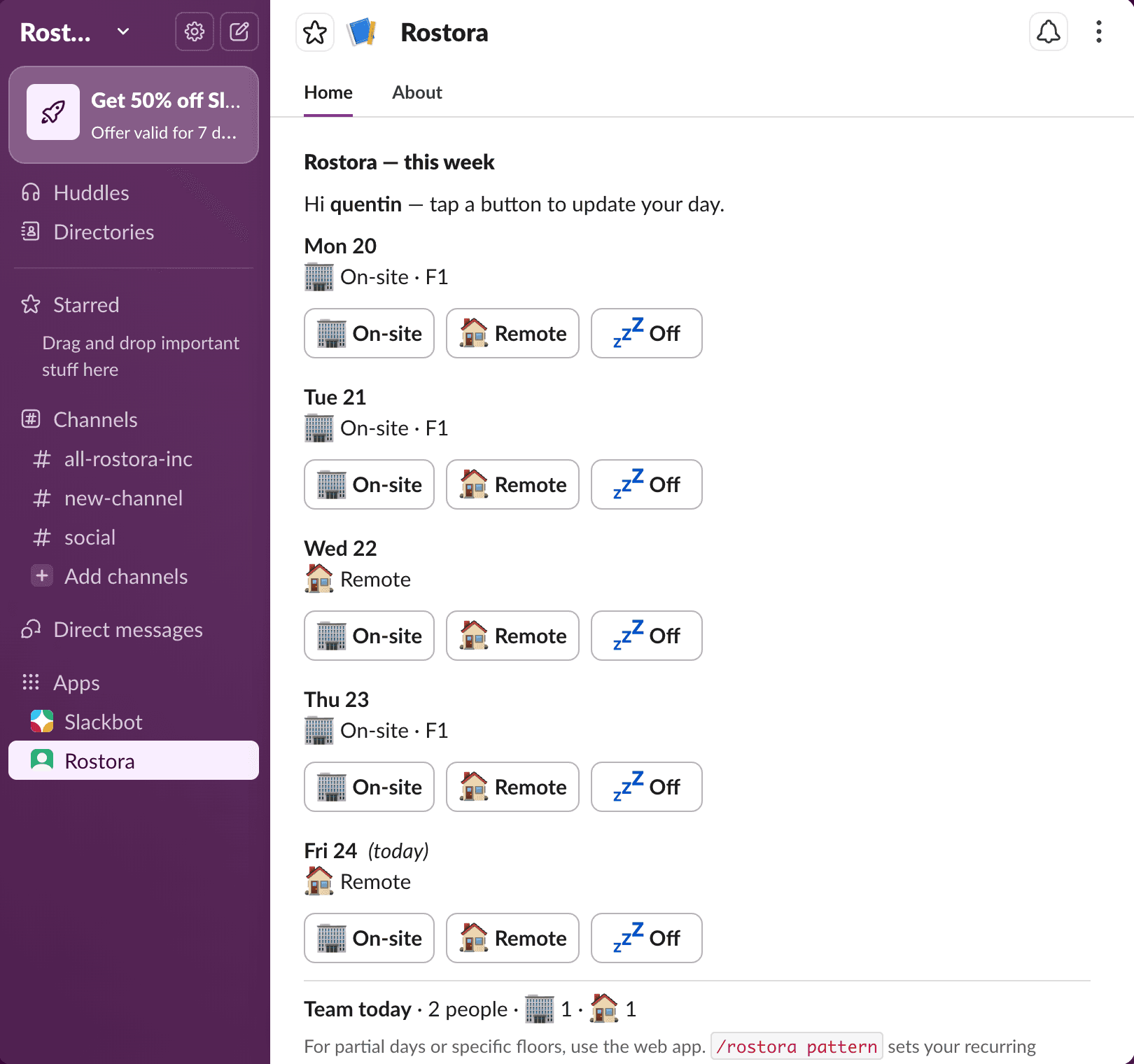Screen dimensions: 1134x1064
Task: Click 'Drag and drop important stuff here' hint
Action: tap(141, 356)
